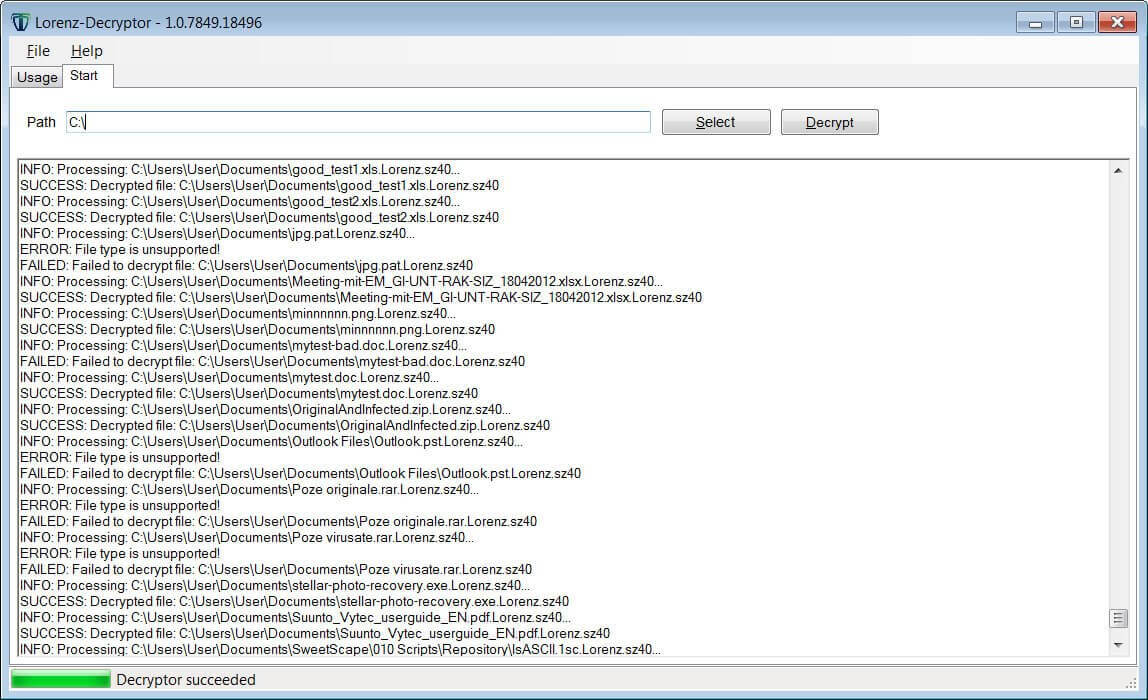Image resolution: width=1148 pixels, height=700 pixels.
Task: Click log line 'SUCCESS: Decrypted file ...mytest.doc.Lorenz.sz40'
Action: tap(249, 394)
